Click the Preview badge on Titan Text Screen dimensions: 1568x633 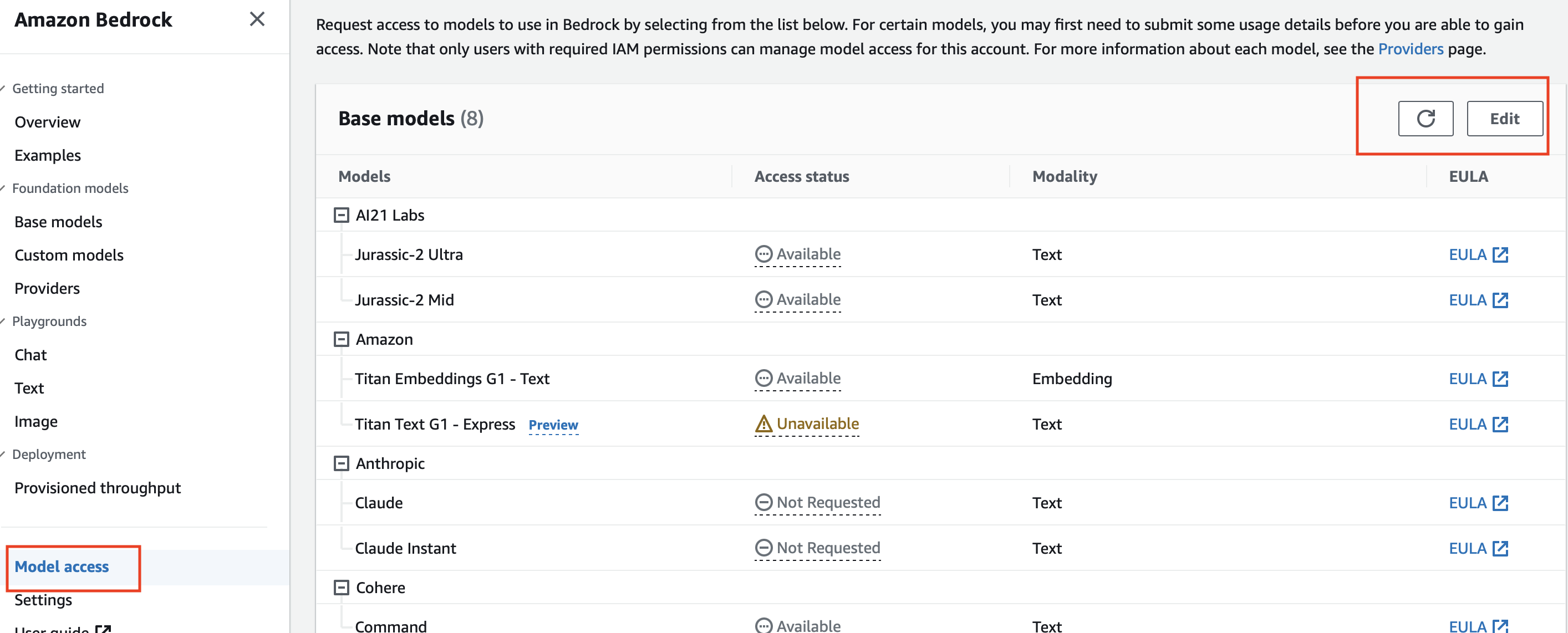pos(553,425)
